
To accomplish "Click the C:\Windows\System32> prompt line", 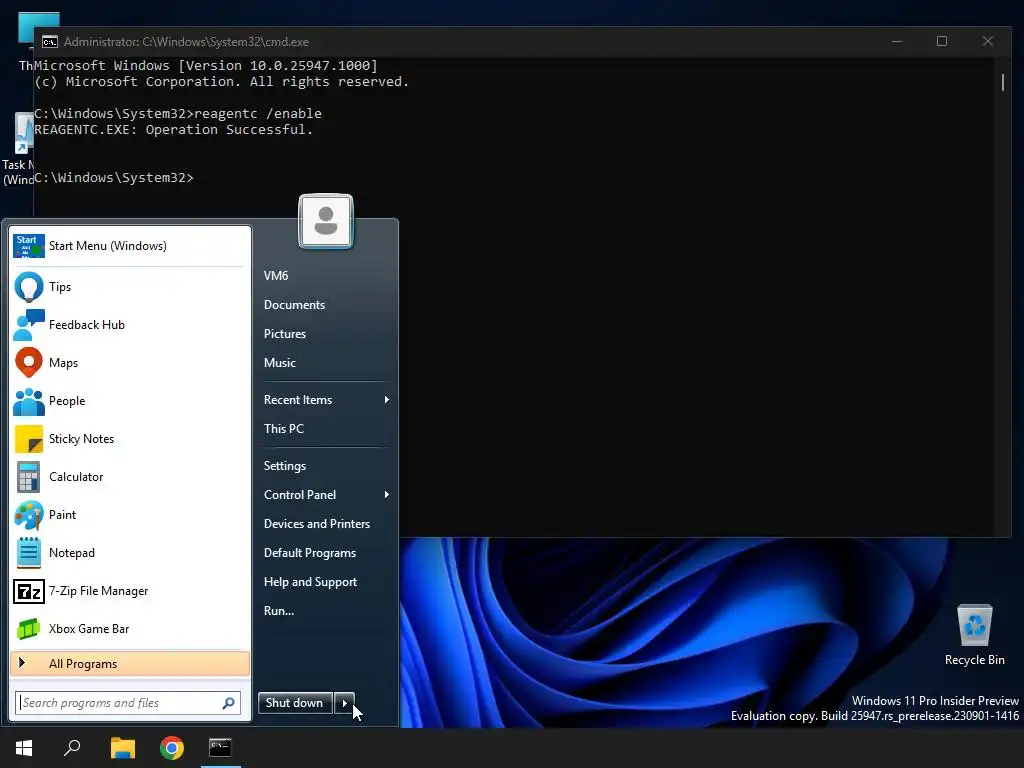I will coord(114,178).
